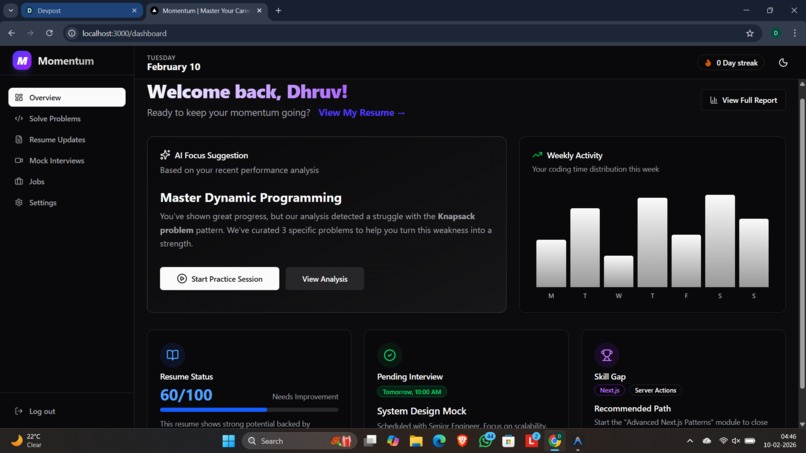The image size is (806, 453).
Task: Go to Solve Problems in sidebar
Action: (67, 118)
